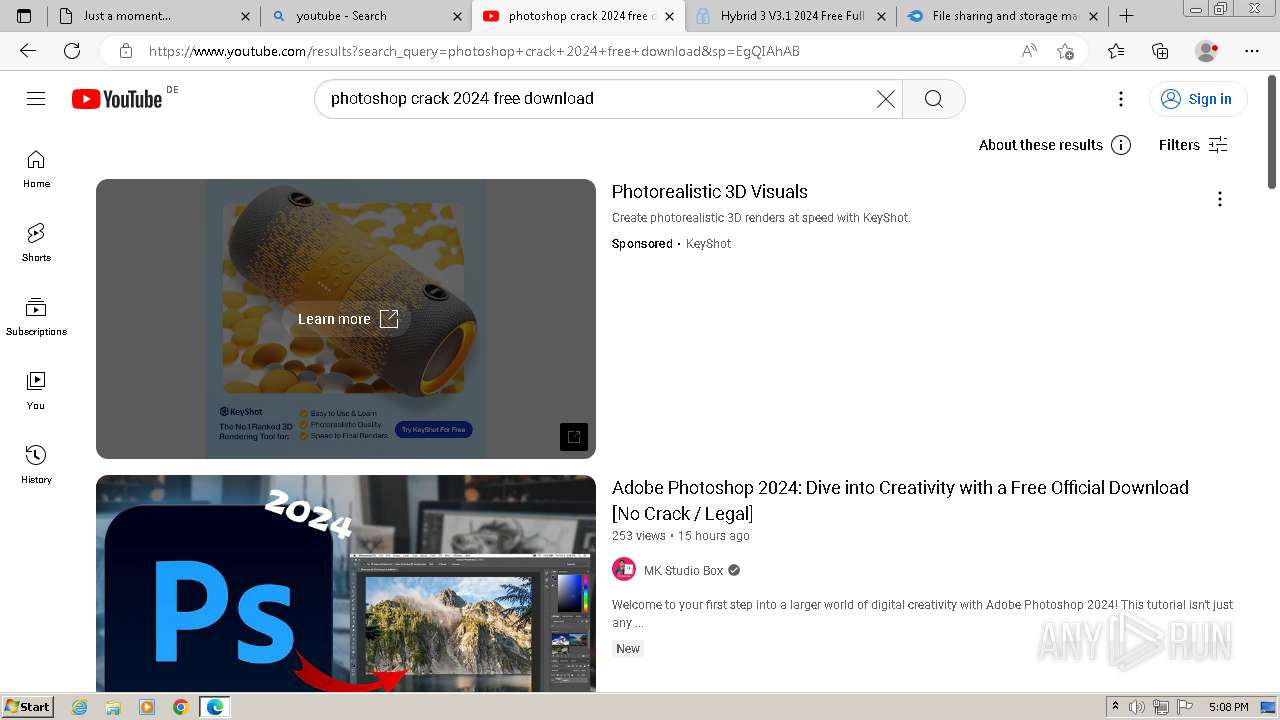1280x720 pixels.
Task: Launch Chrome from taskbar
Action: click(180, 707)
